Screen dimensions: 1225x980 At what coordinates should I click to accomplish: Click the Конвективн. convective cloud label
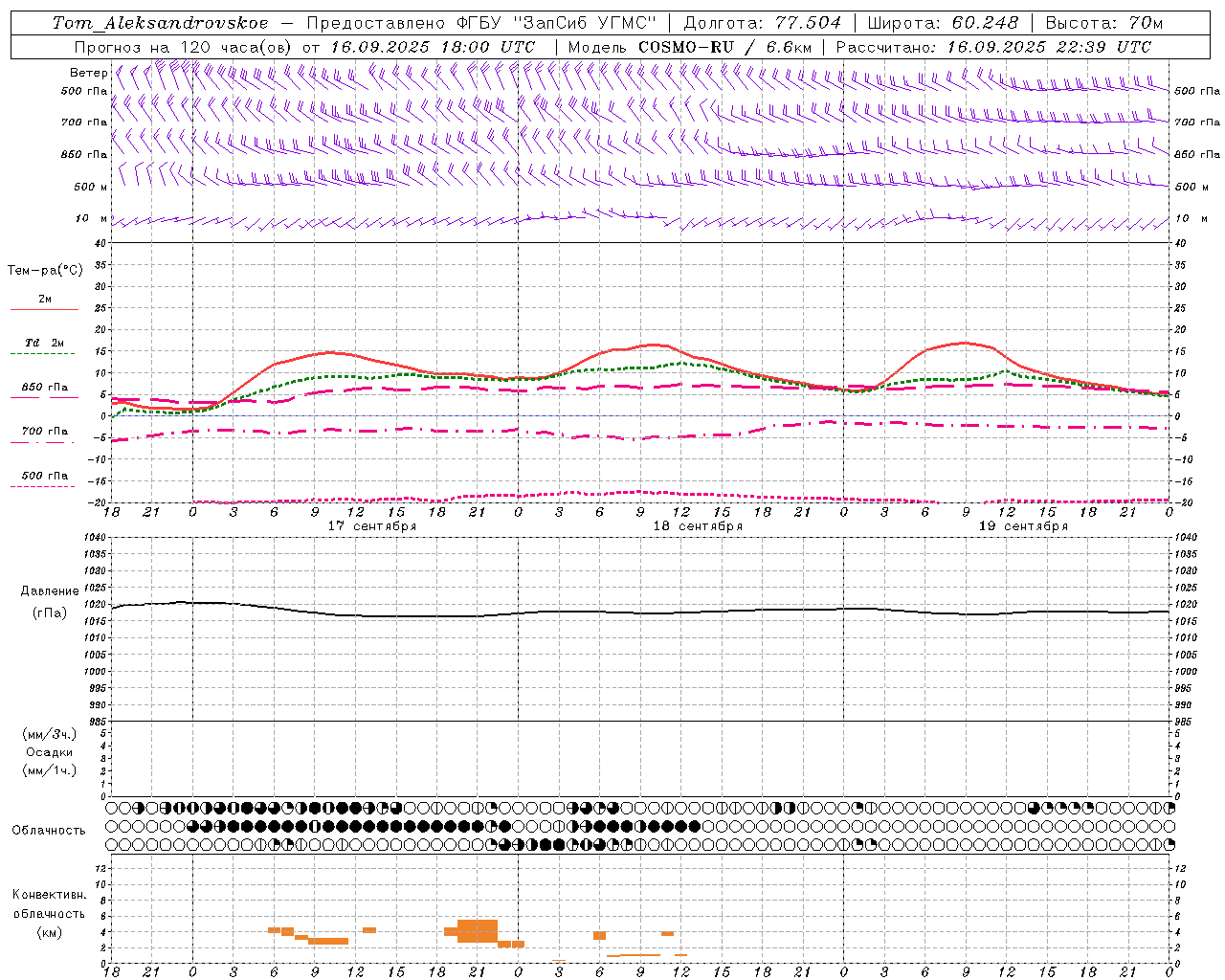click(x=49, y=895)
